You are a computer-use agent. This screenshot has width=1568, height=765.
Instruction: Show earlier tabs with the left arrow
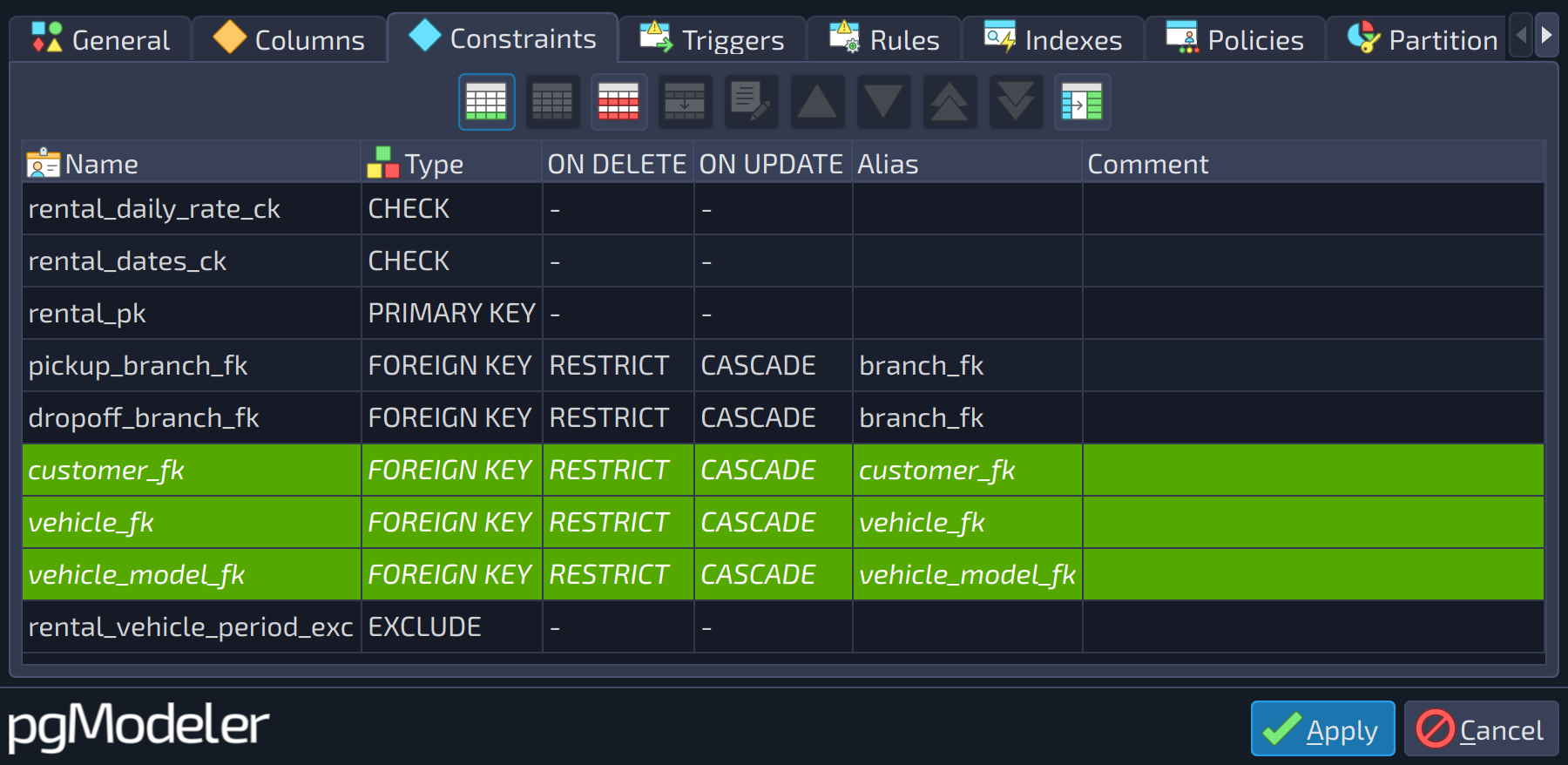[1521, 36]
